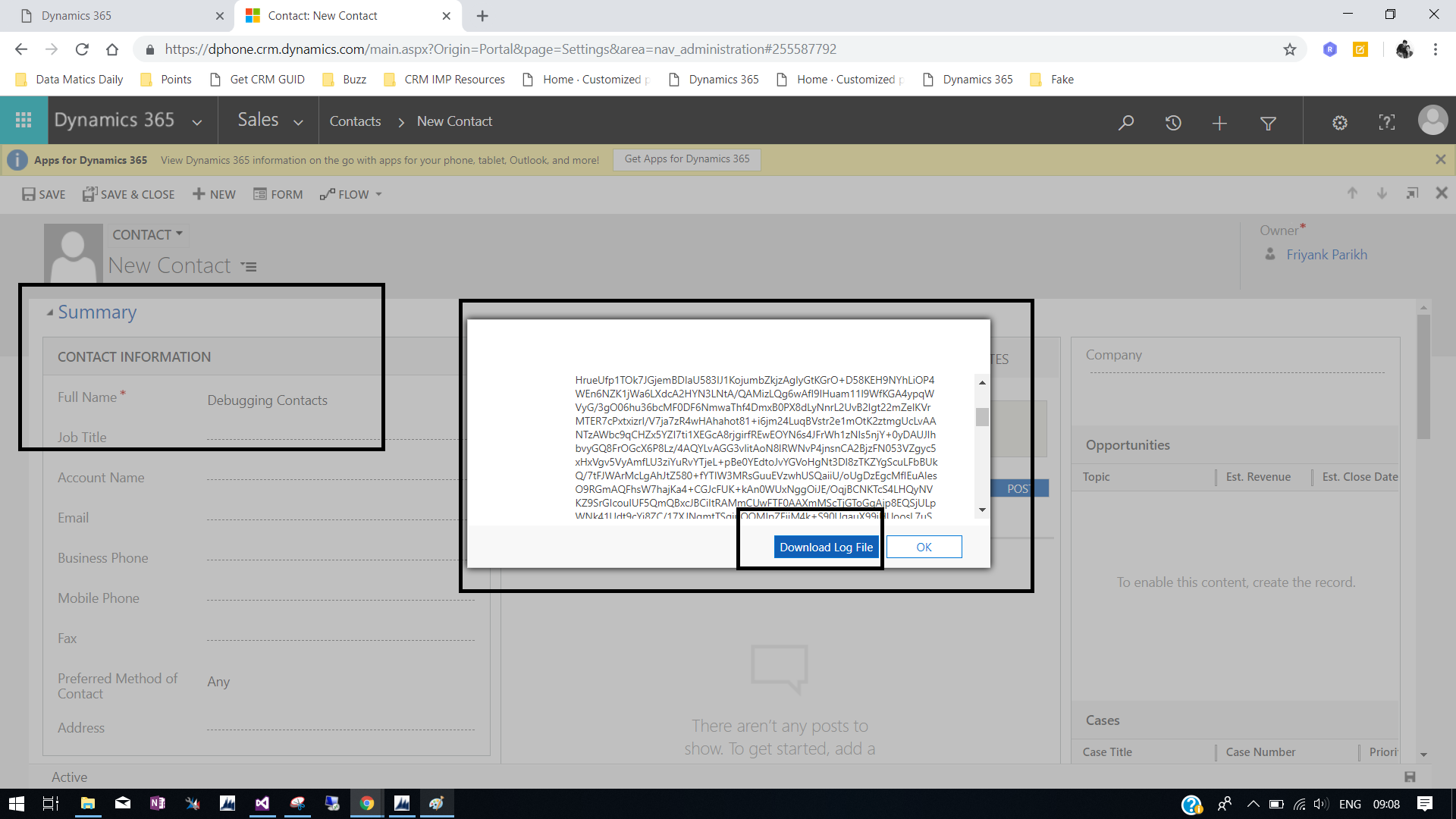Click the help question mark icon
The image size is (1456, 819).
pos(1387,122)
